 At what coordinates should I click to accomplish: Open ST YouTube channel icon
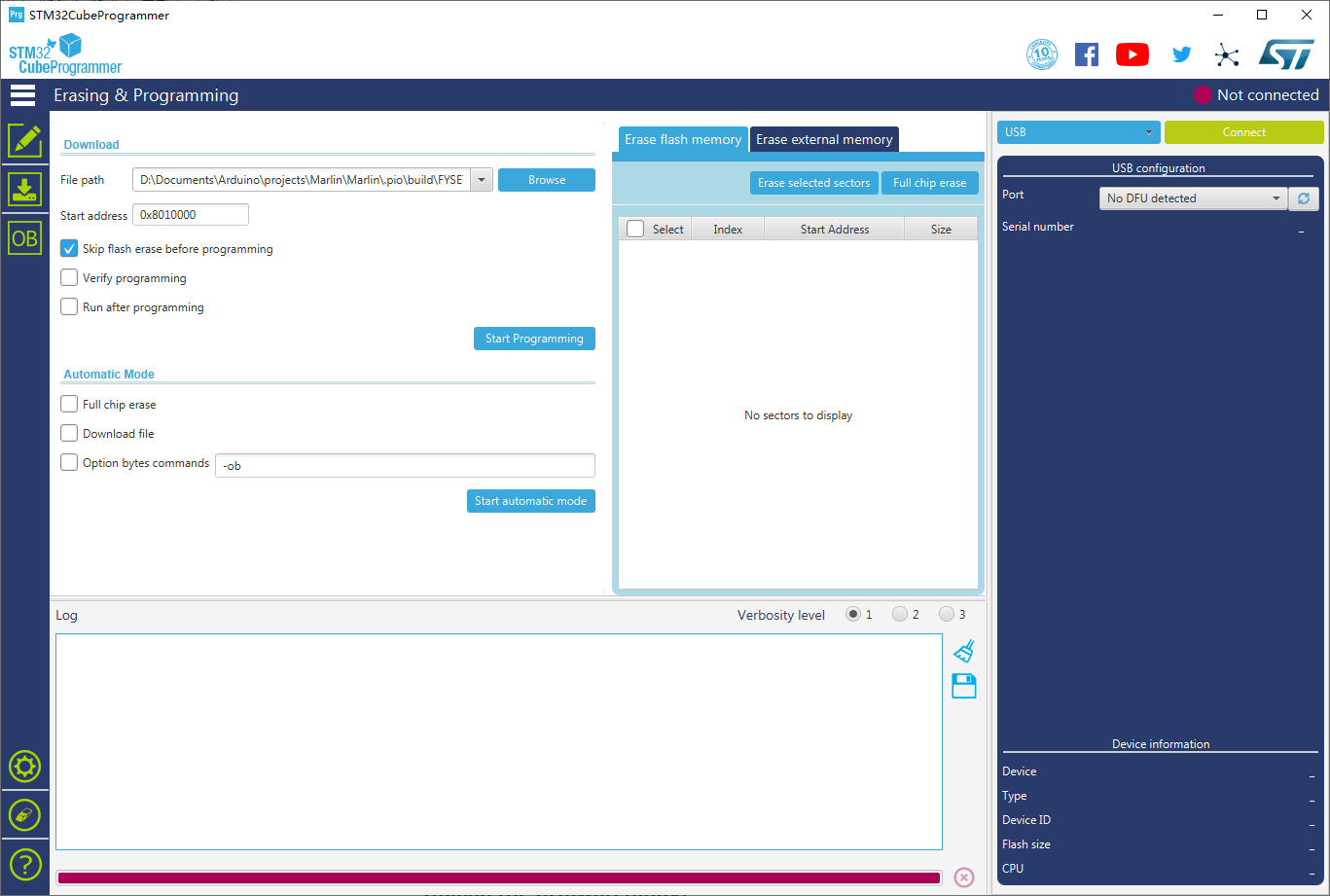1132,54
